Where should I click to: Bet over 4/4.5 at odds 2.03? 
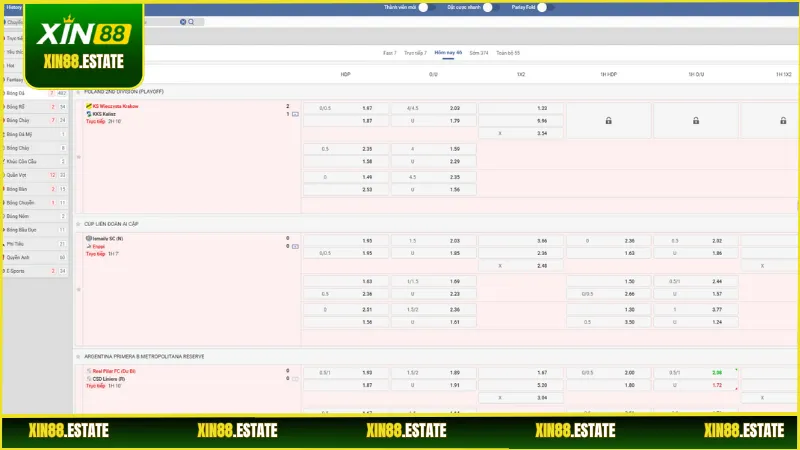tap(434, 108)
